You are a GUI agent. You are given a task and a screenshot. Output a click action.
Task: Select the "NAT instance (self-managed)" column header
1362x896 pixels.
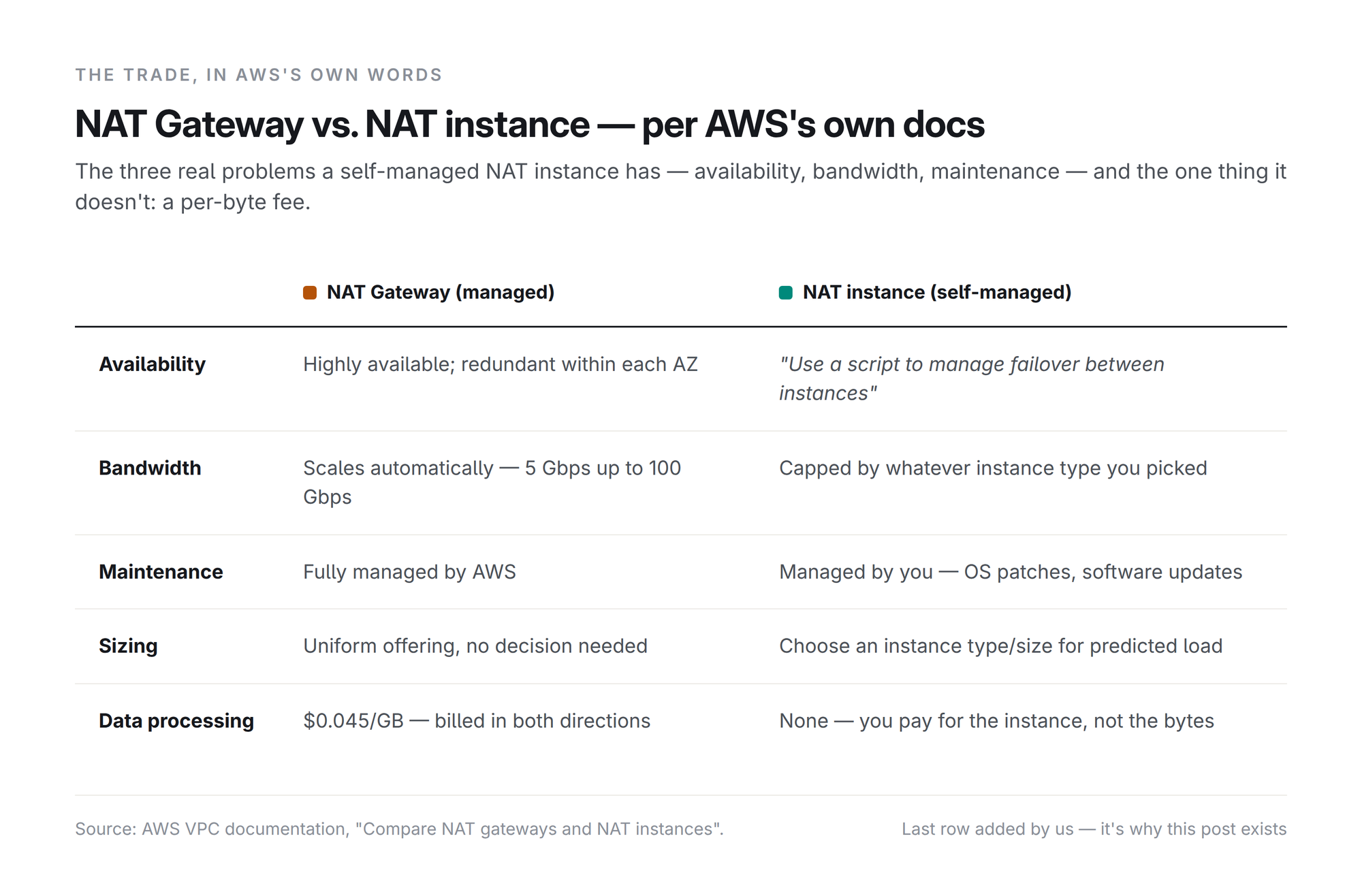937,293
